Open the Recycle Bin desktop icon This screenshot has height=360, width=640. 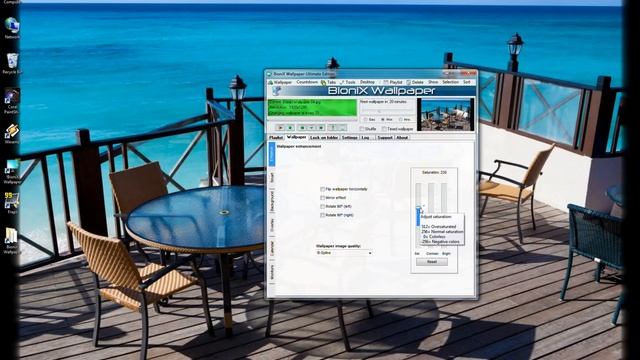(x=12, y=63)
